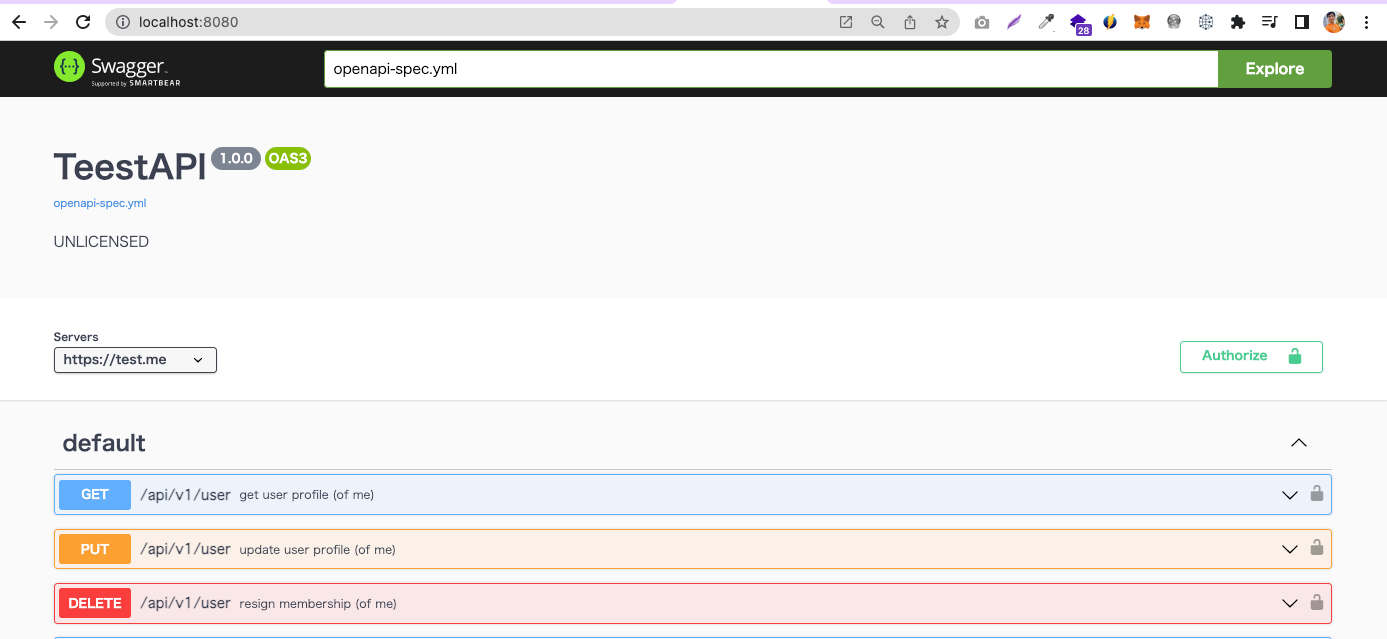This screenshot has height=639, width=1387.
Task: Expand the GET /api/v1/user operation arrow
Action: (1290, 495)
